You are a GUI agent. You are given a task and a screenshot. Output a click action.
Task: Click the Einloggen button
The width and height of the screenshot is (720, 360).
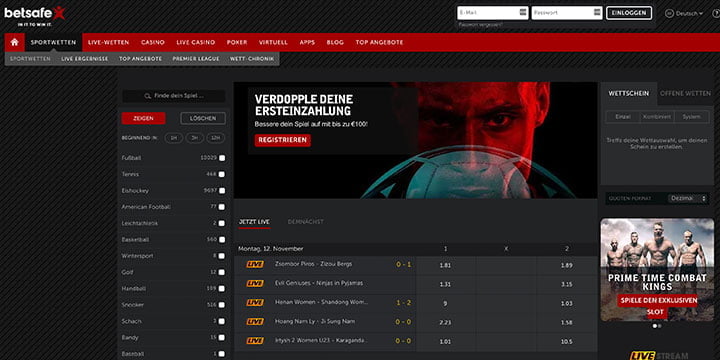coord(629,13)
